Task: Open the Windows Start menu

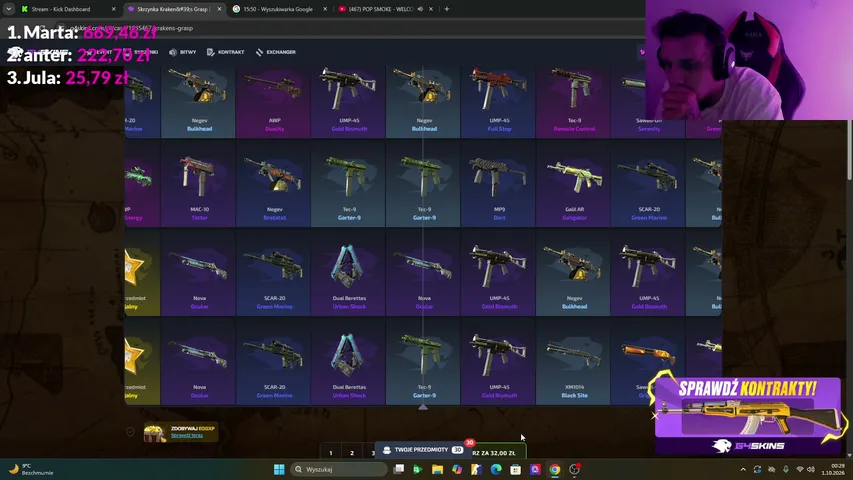Action: (x=279, y=469)
